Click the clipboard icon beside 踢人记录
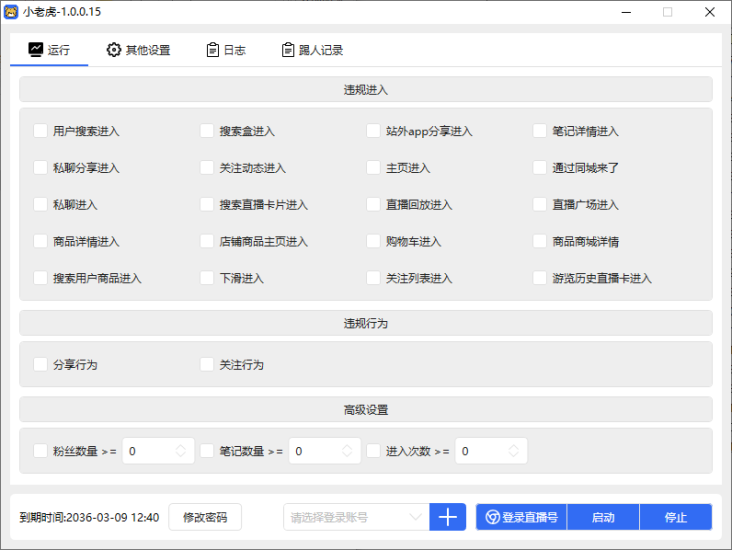 [x=288, y=49]
